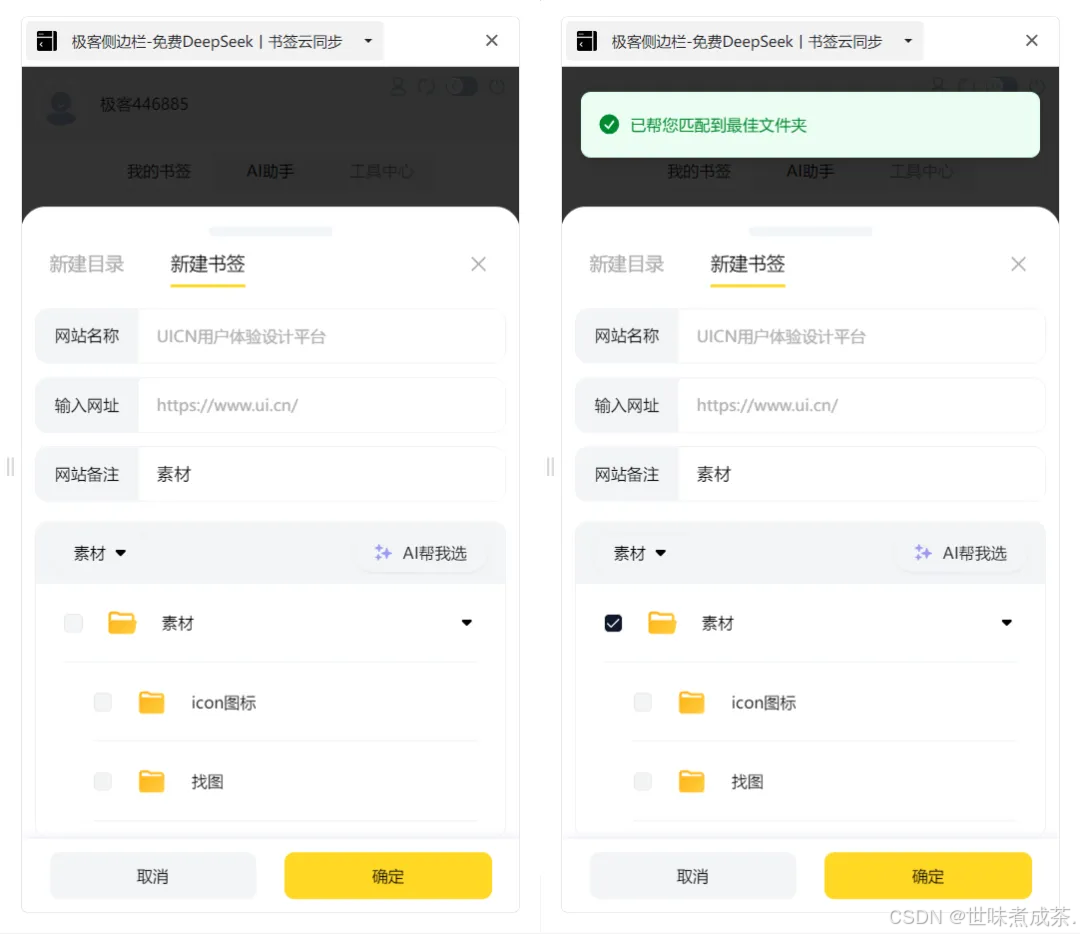Switch to 新建目录 tab in left panel

click(87, 264)
